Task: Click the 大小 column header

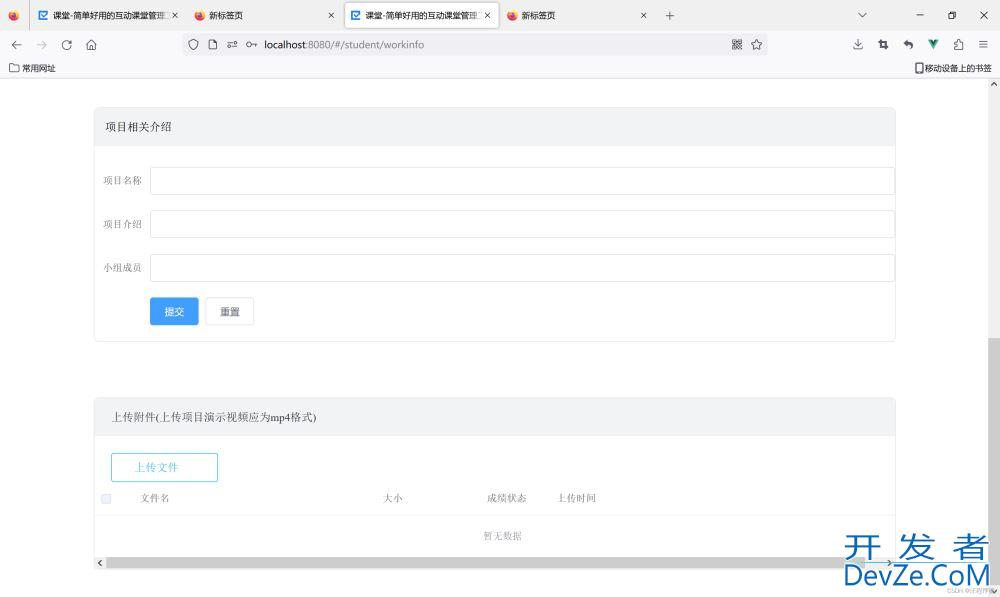Action: point(393,498)
